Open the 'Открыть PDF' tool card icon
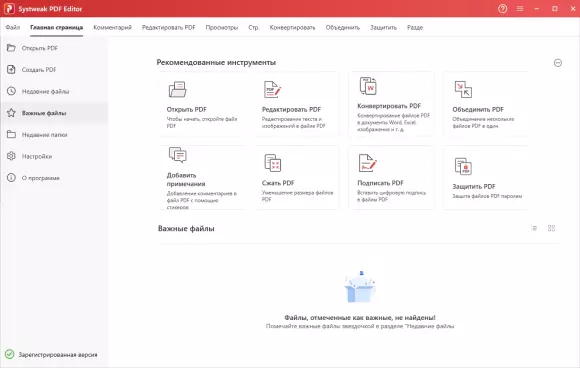The image size is (580, 368). pyautogui.click(x=178, y=90)
